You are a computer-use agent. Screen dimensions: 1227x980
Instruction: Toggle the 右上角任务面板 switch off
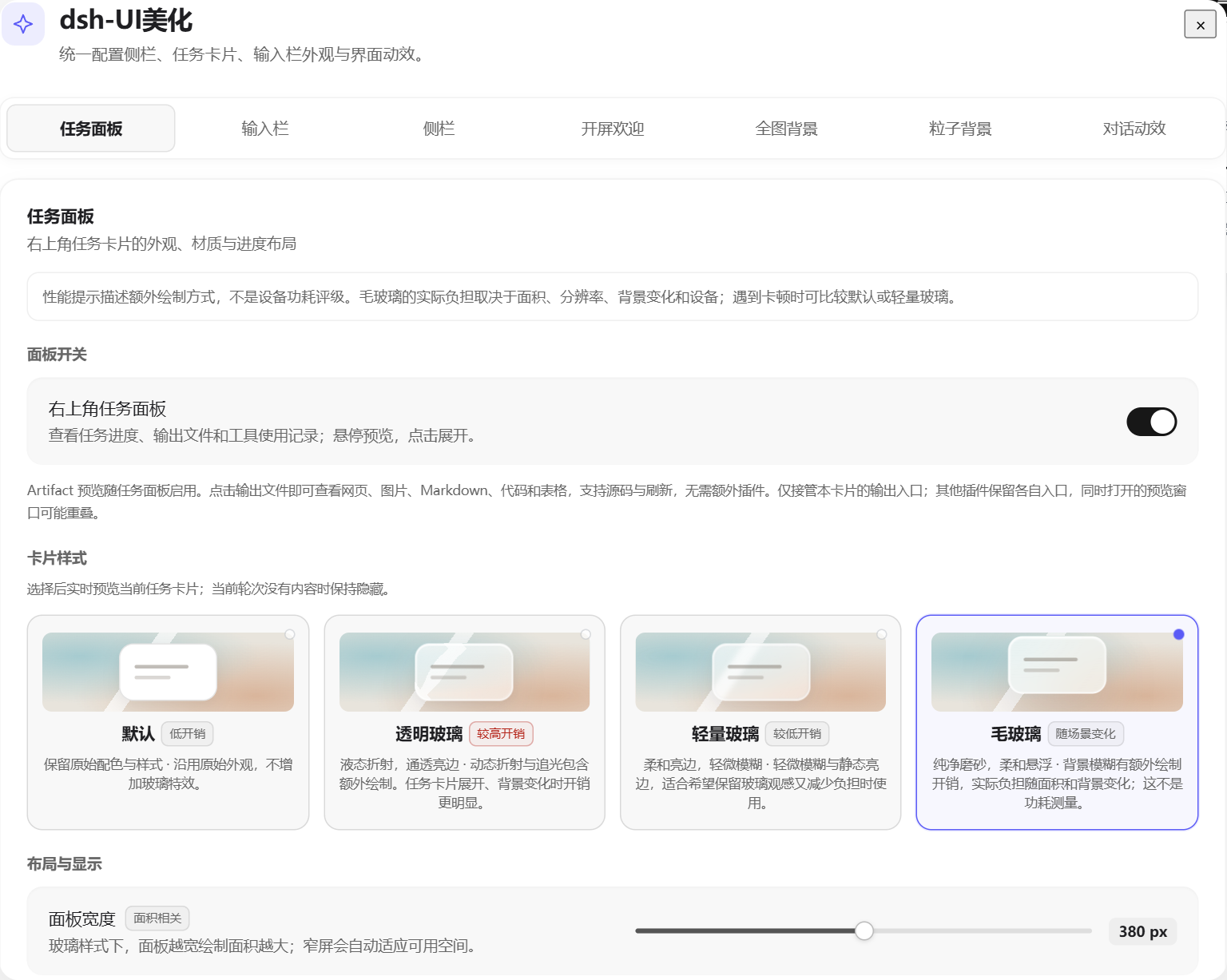1151,422
